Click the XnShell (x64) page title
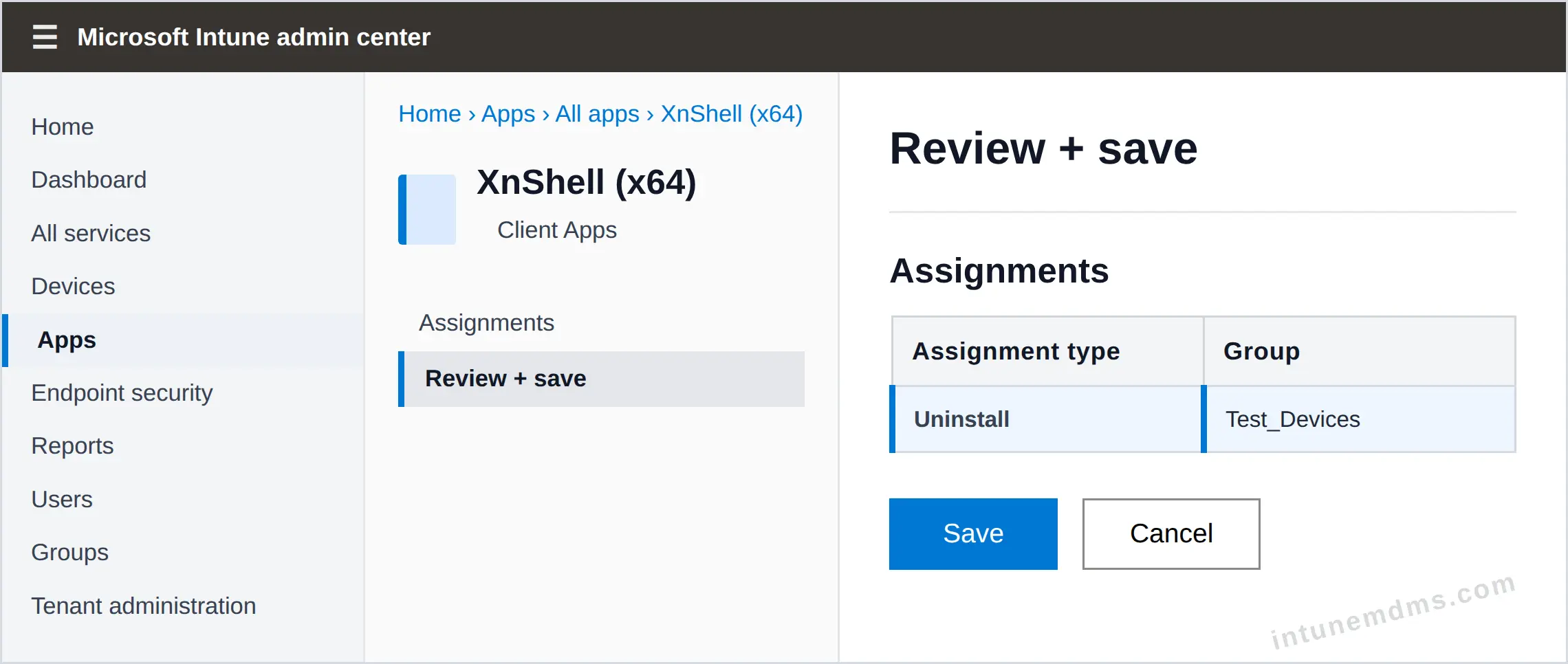1568x664 pixels. pyautogui.click(x=587, y=183)
